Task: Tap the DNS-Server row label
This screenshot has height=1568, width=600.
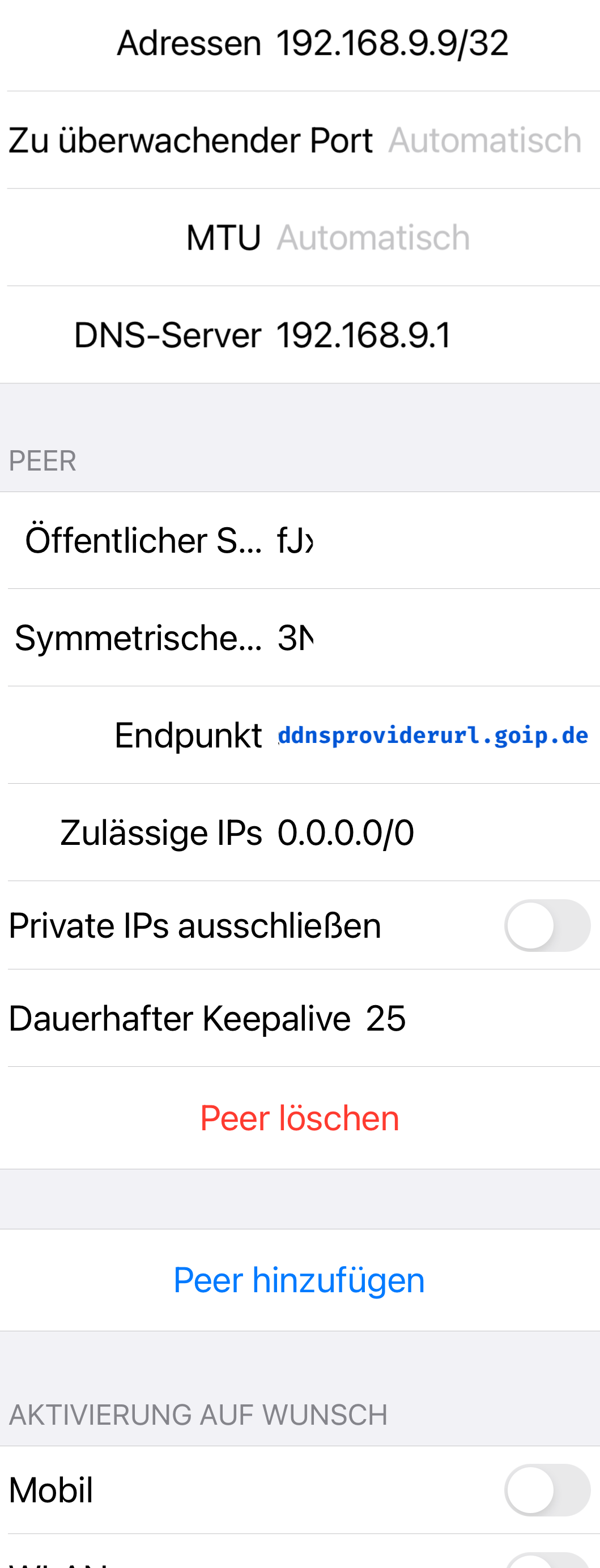Action: click(168, 335)
